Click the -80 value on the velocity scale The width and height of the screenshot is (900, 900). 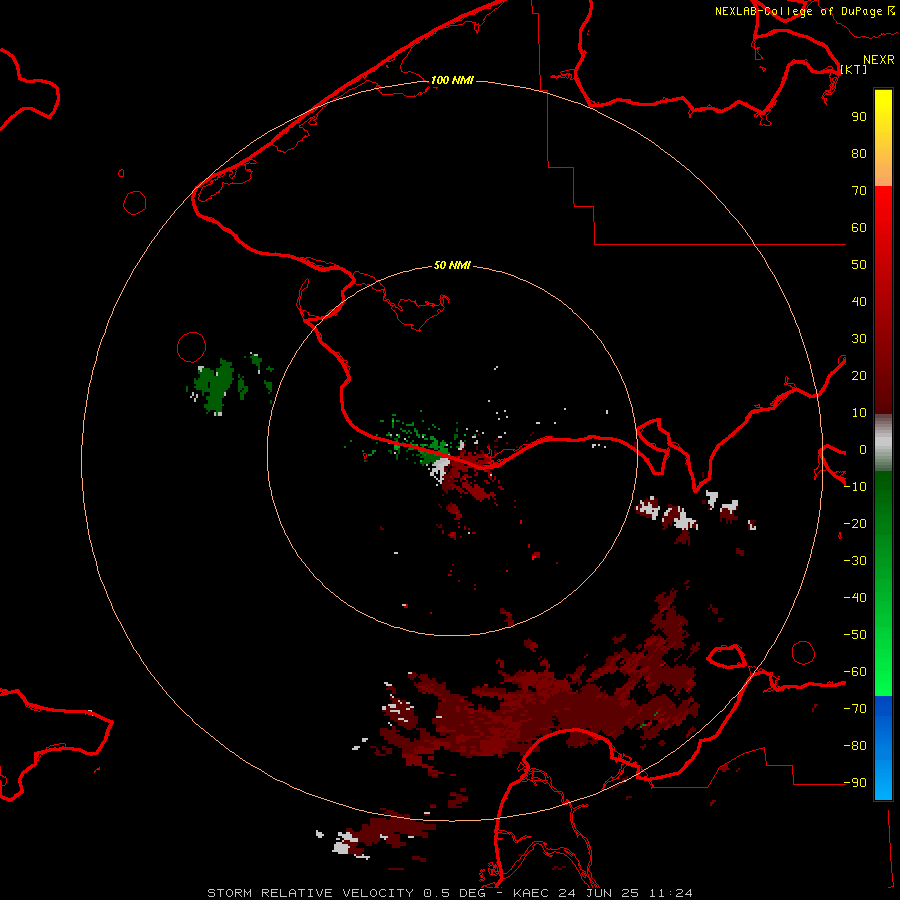(855, 746)
